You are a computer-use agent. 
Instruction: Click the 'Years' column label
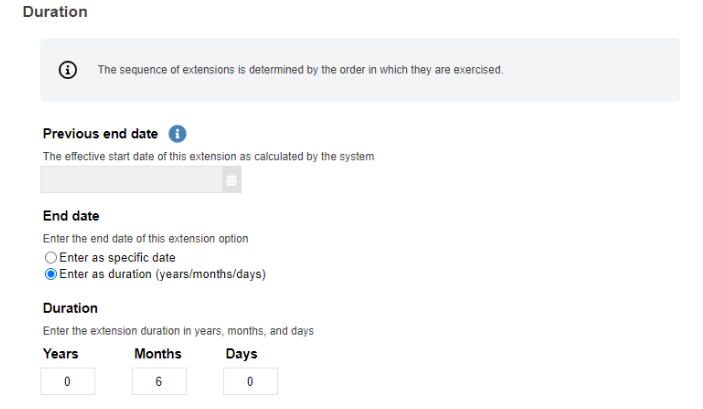point(60,354)
